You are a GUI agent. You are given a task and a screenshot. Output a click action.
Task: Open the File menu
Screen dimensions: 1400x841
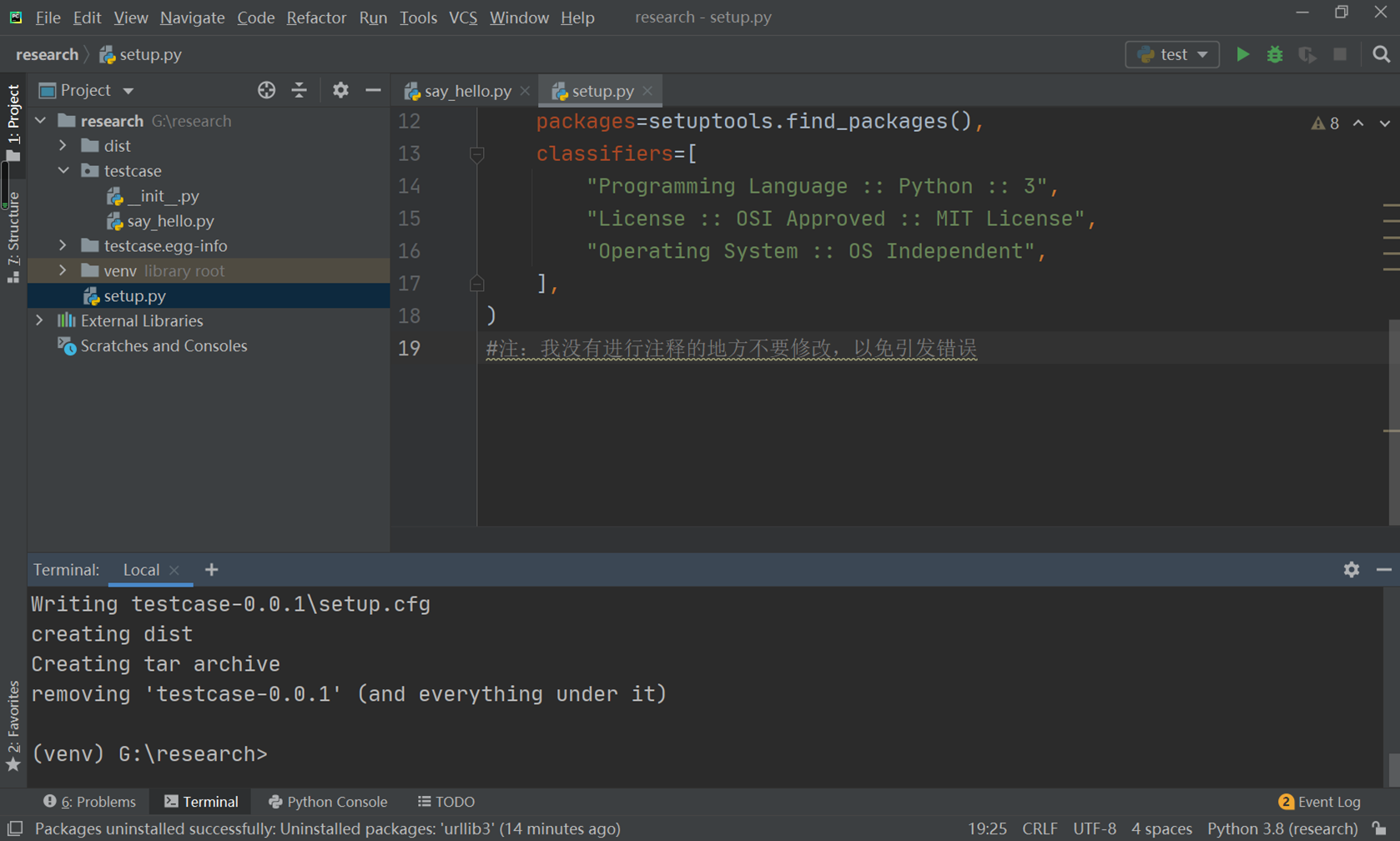coord(48,18)
